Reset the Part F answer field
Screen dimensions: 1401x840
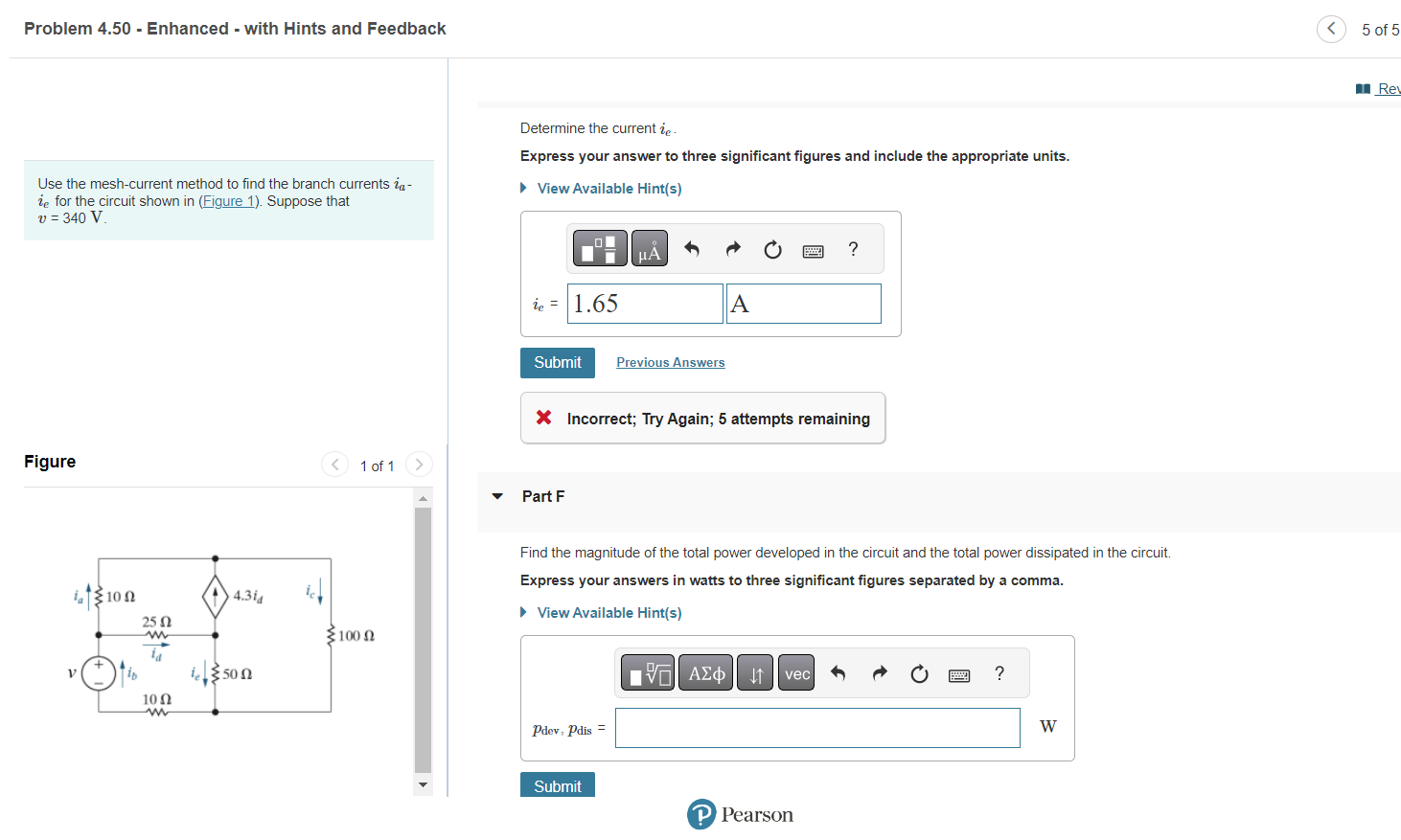click(919, 673)
